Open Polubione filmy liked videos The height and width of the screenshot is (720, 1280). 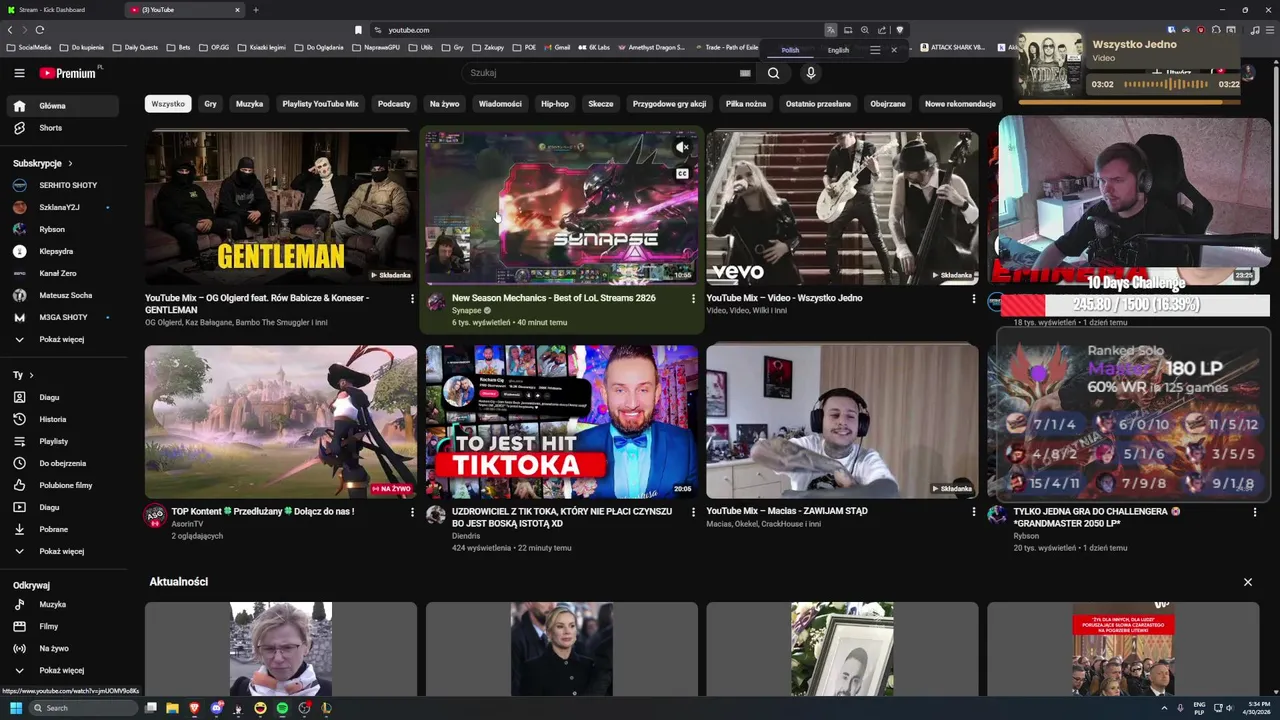click(x=62, y=485)
